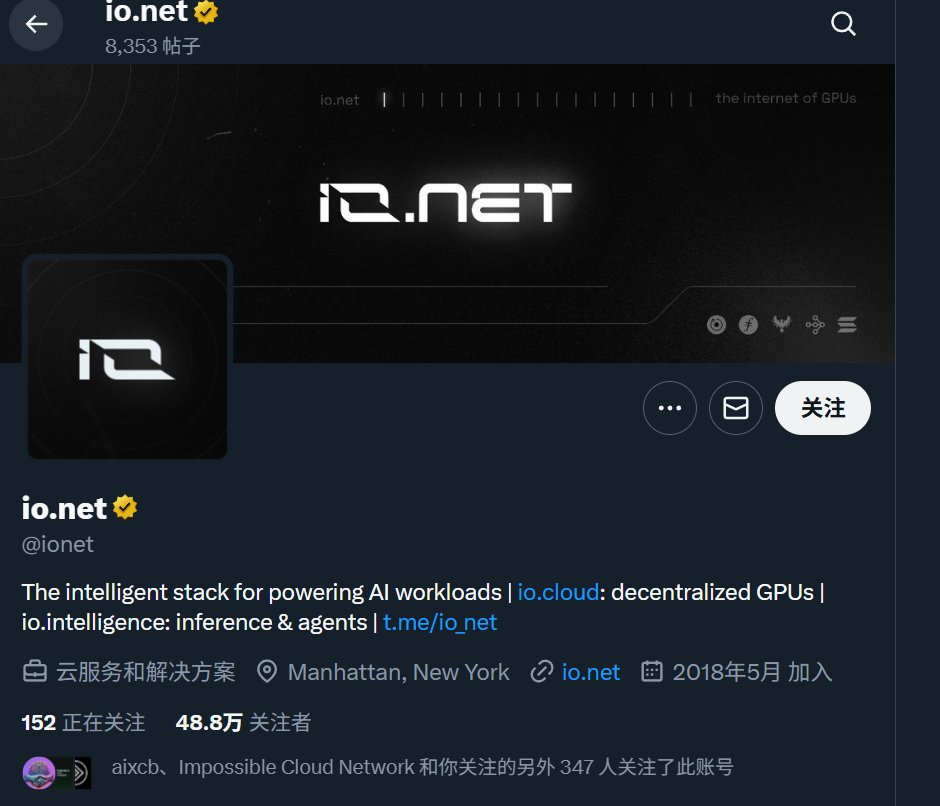
Task: Click the calendar icon by join date
Action: 652,672
